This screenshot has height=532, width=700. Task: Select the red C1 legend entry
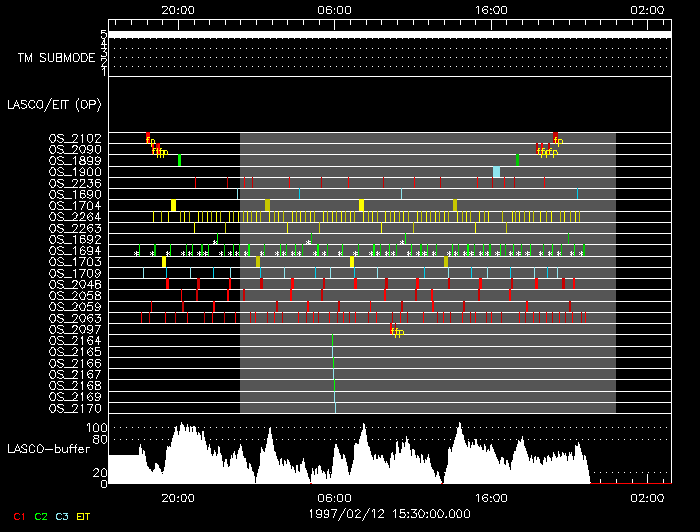[14, 516]
